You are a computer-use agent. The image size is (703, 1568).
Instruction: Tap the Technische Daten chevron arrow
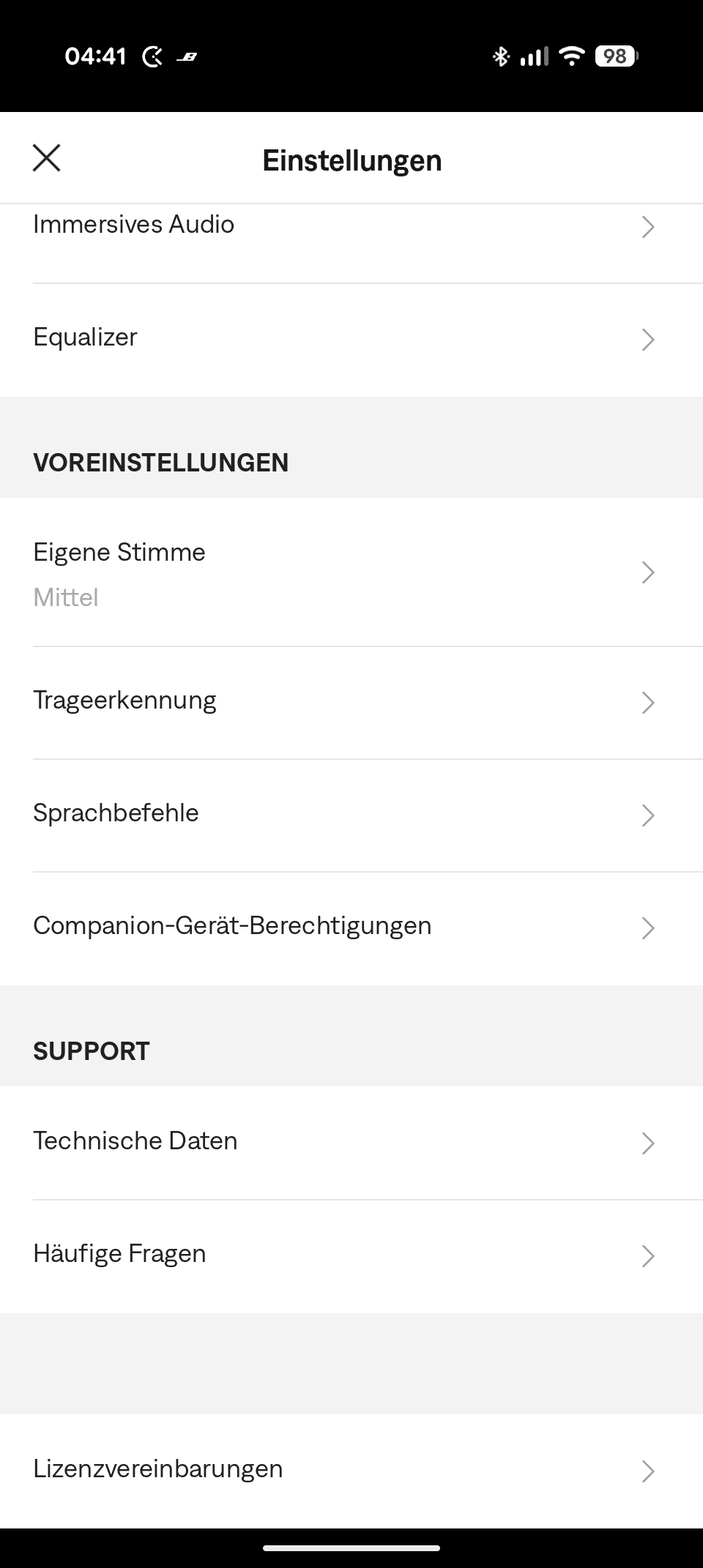click(647, 1143)
